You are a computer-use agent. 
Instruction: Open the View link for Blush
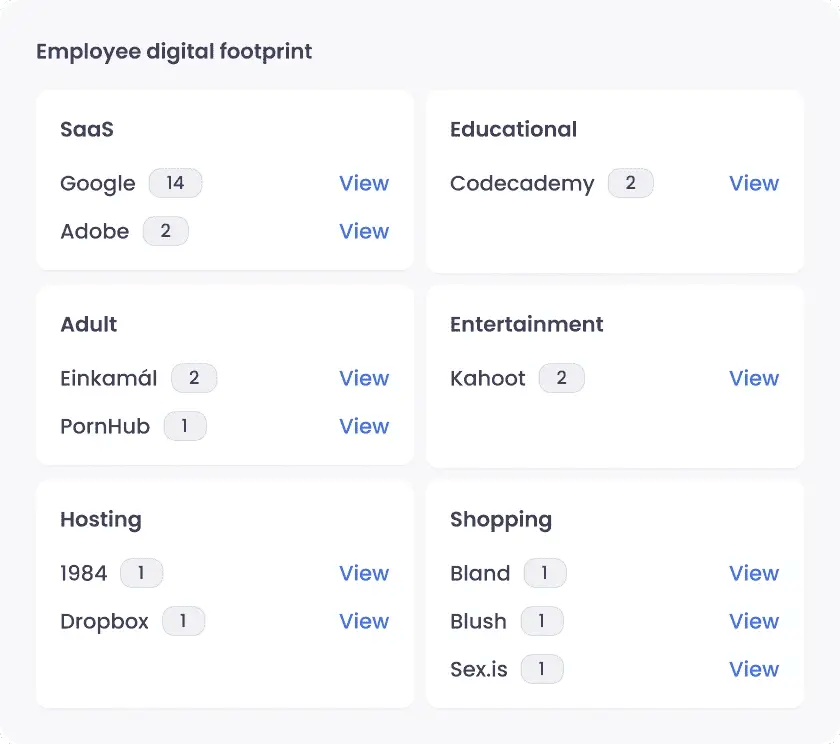753,621
